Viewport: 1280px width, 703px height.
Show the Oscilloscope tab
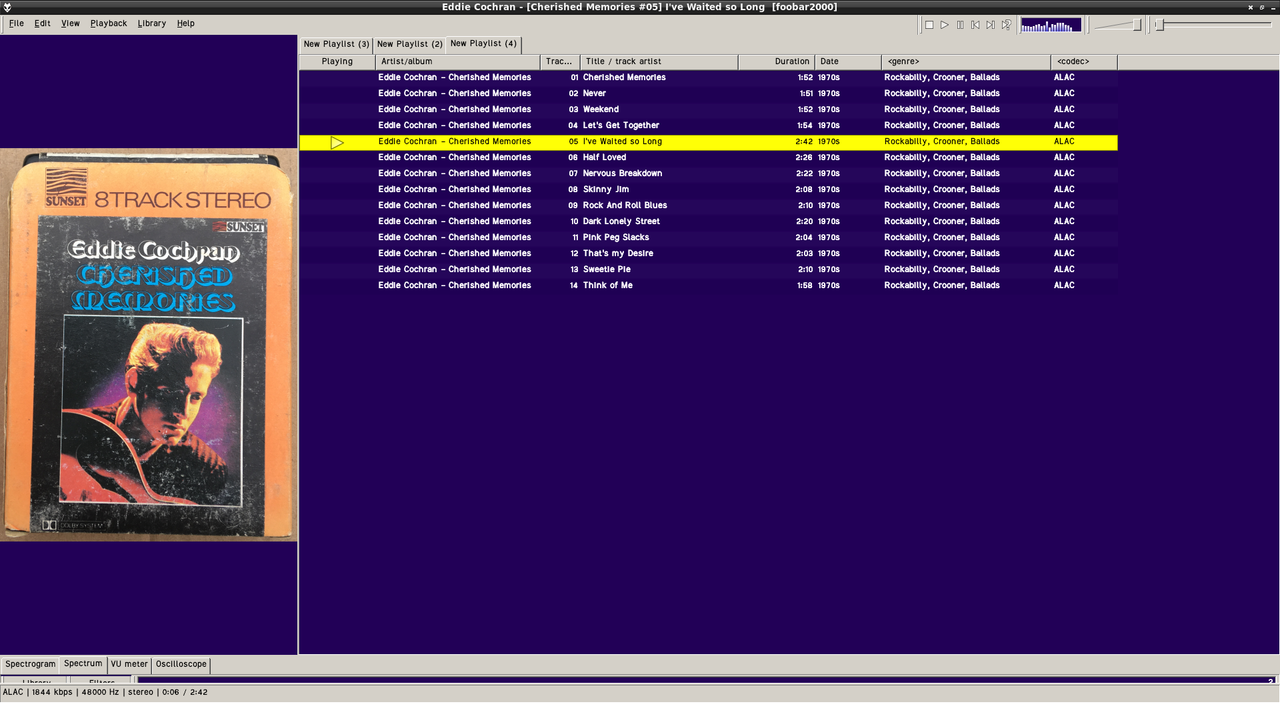pos(181,664)
